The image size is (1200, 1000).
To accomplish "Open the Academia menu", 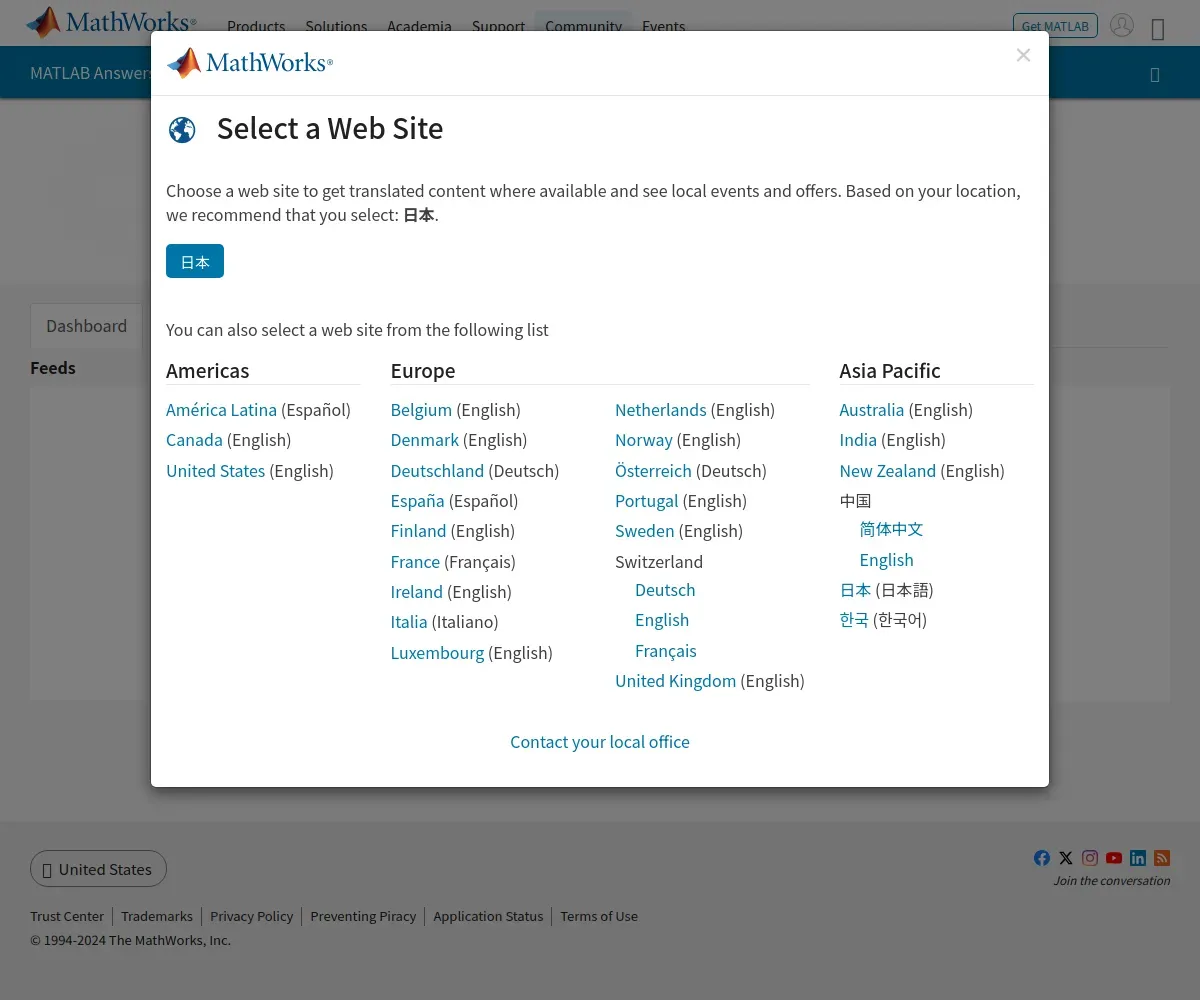I will (x=419, y=27).
